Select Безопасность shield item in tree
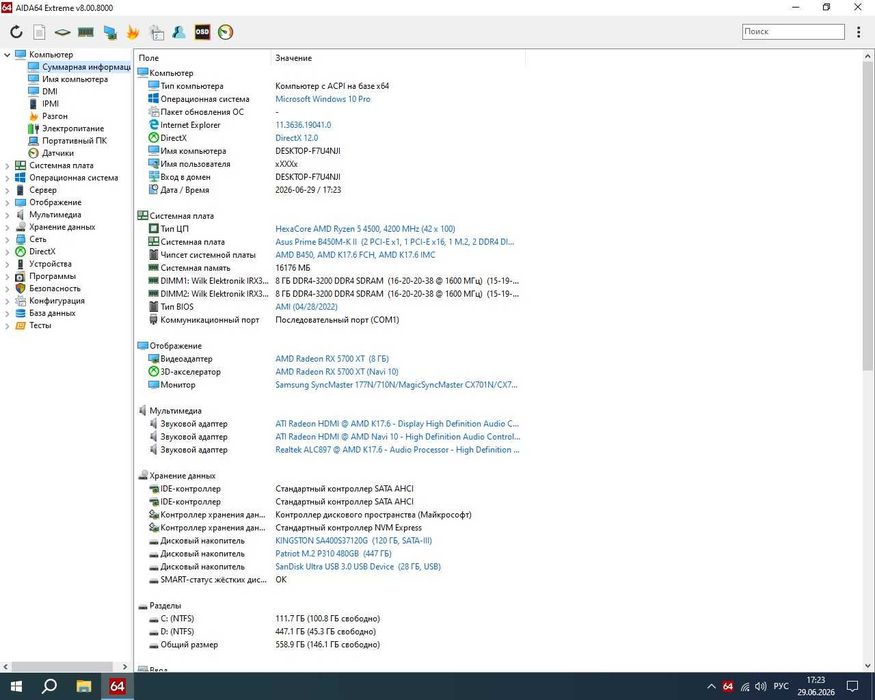 [x=55, y=289]
